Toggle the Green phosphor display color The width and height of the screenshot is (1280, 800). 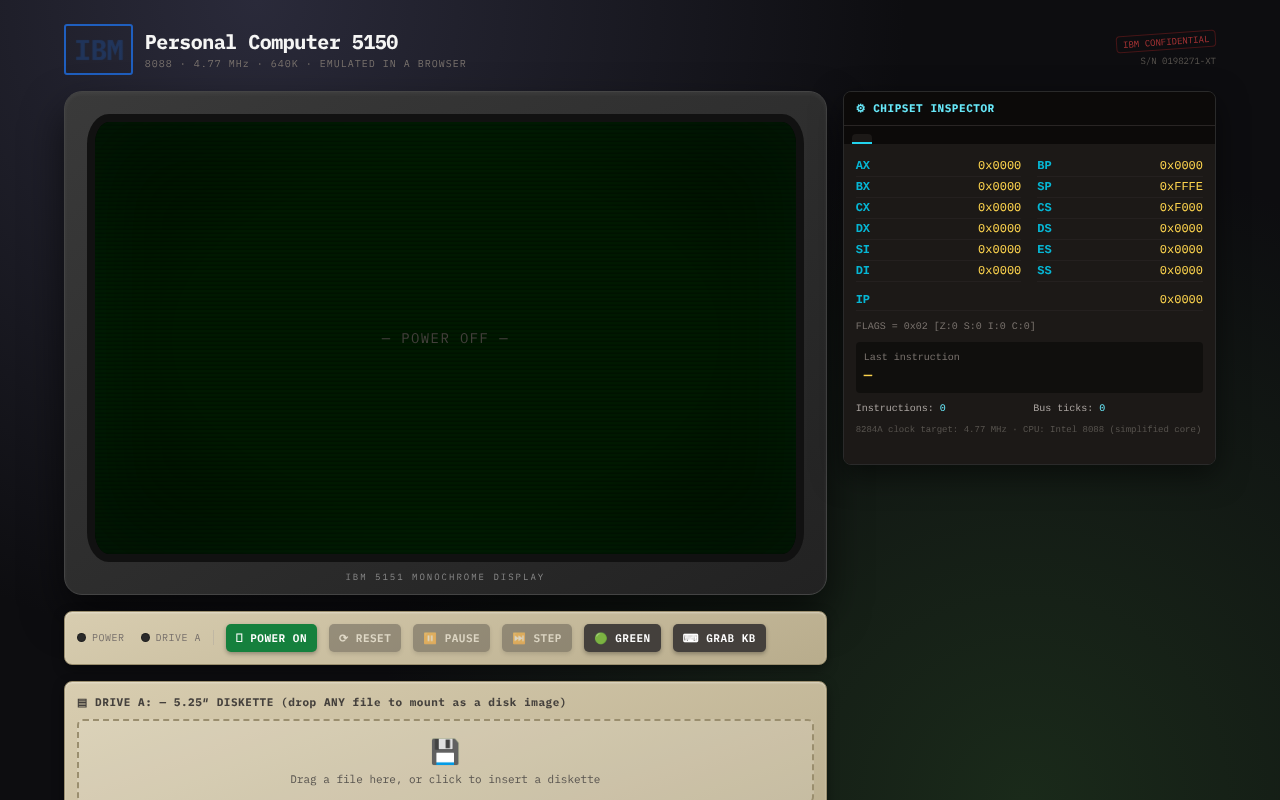[x=622, y=638]
